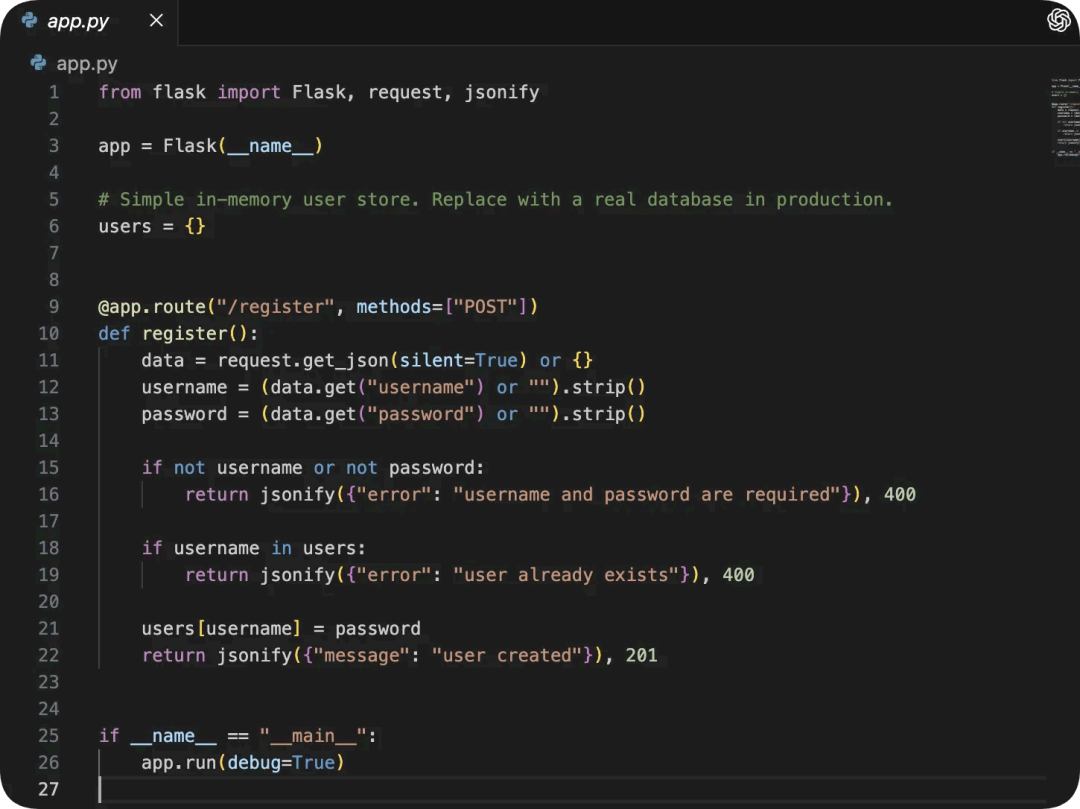Click "if username in users:" line
The height and width of the screenshot is (809, 1080).
(253, 548)
